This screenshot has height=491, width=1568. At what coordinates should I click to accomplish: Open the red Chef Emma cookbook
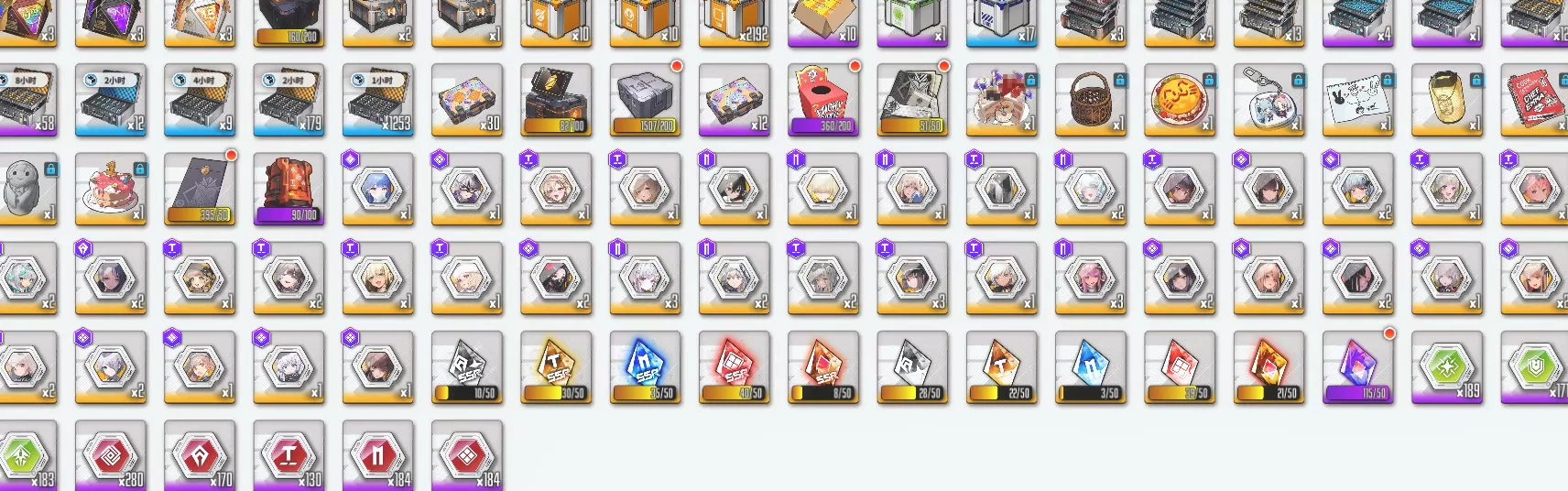(x=1535, y=100)
